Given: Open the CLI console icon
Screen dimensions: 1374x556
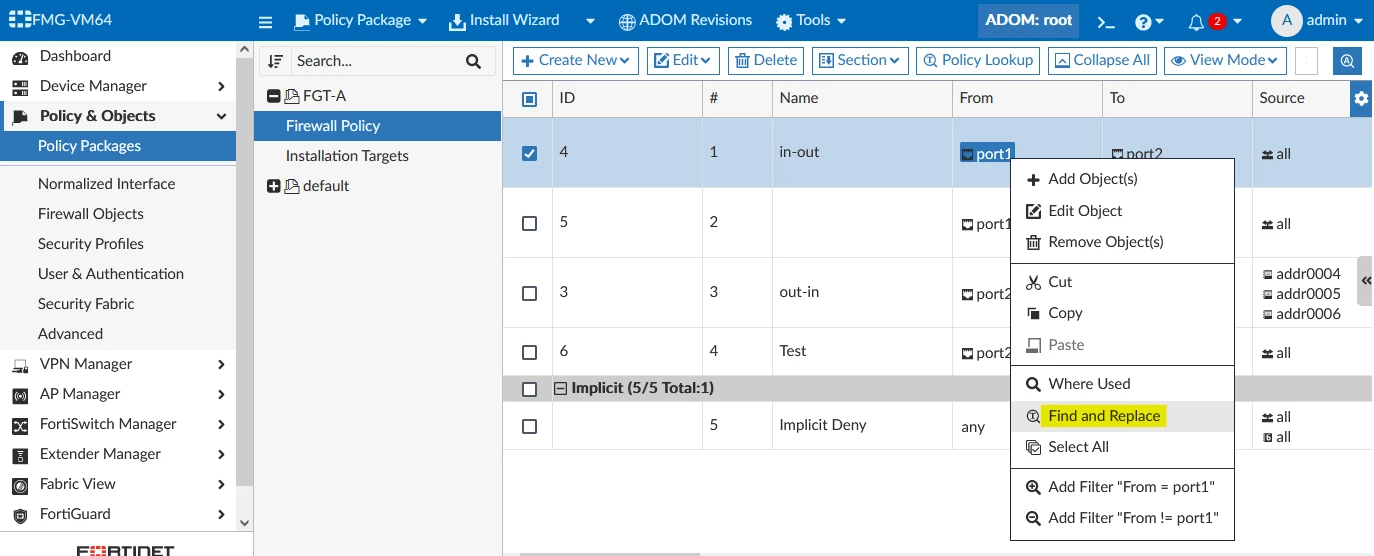Looking at the screenshot, I should [1105, 21].
